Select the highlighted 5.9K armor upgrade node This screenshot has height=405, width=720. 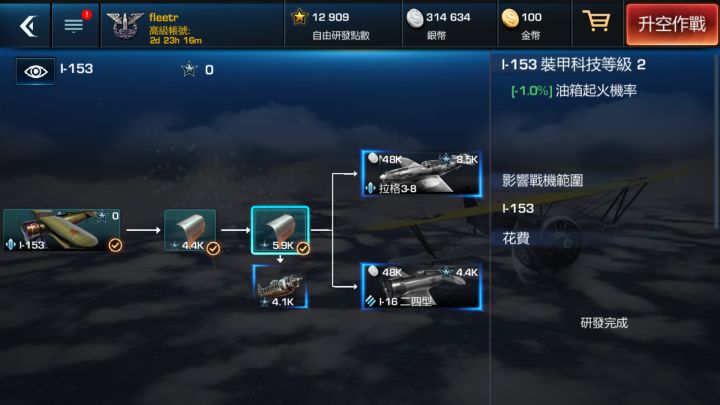pyautogui.click(x=280, y=230)
